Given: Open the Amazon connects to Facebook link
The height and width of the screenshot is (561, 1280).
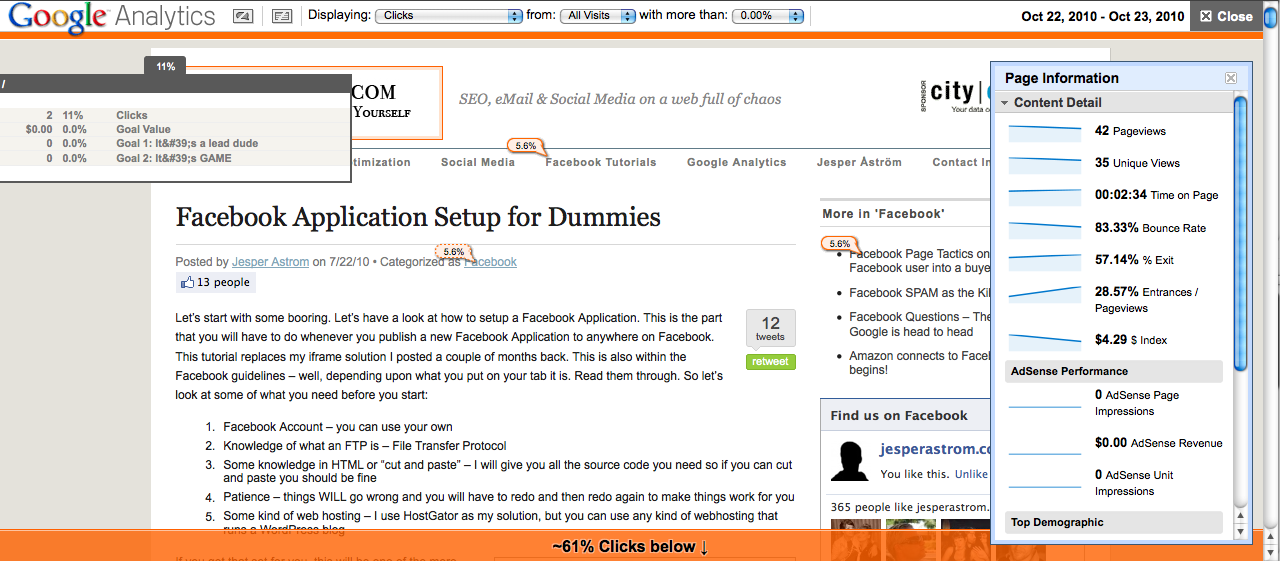Looking at the screenshot, I should click(920, 362).
